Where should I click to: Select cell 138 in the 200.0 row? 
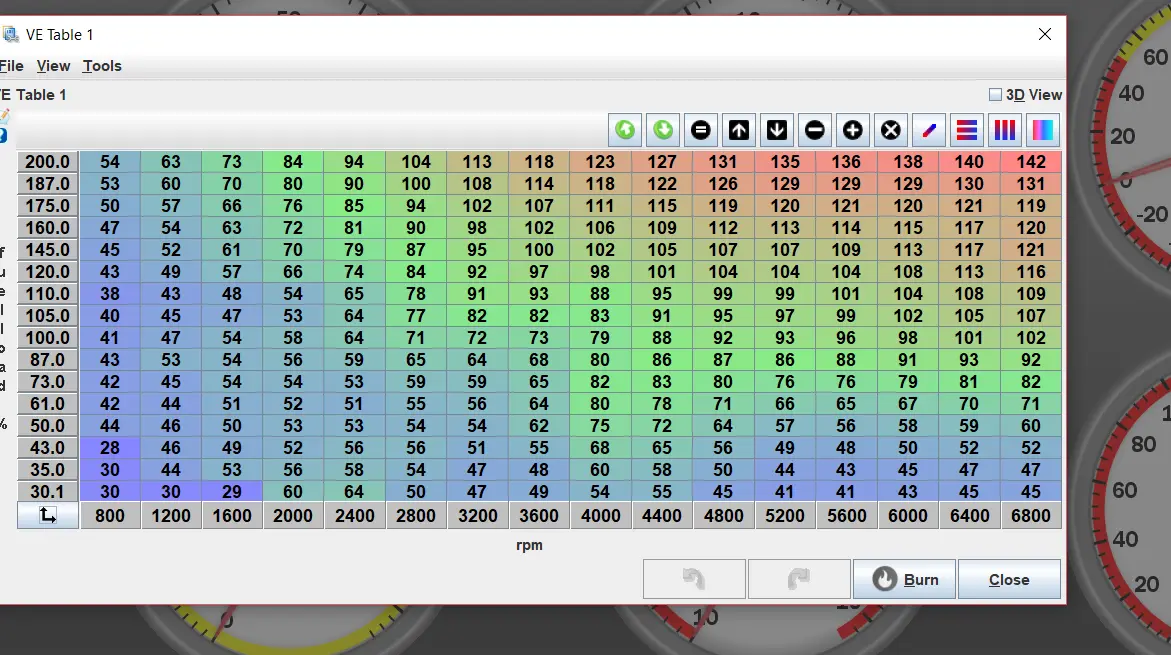(907, 162)
